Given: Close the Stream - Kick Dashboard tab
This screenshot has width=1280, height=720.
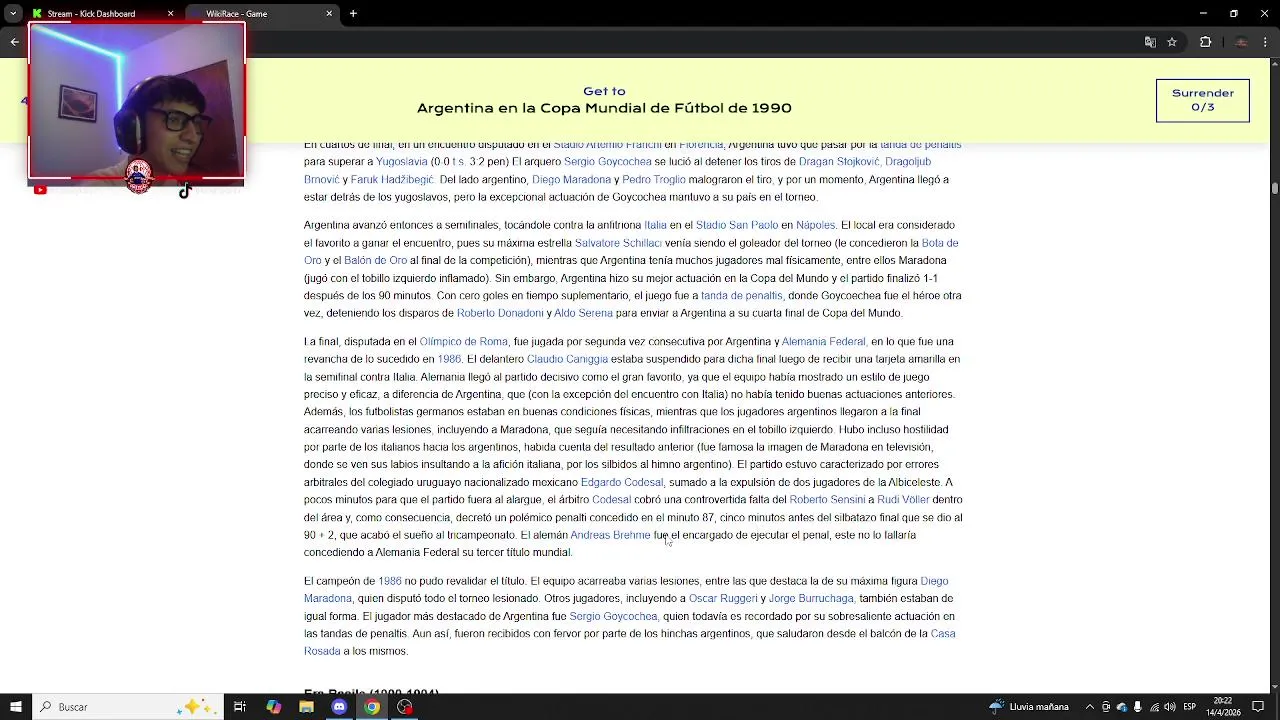Looking at the screenshot, I should 170,14.
